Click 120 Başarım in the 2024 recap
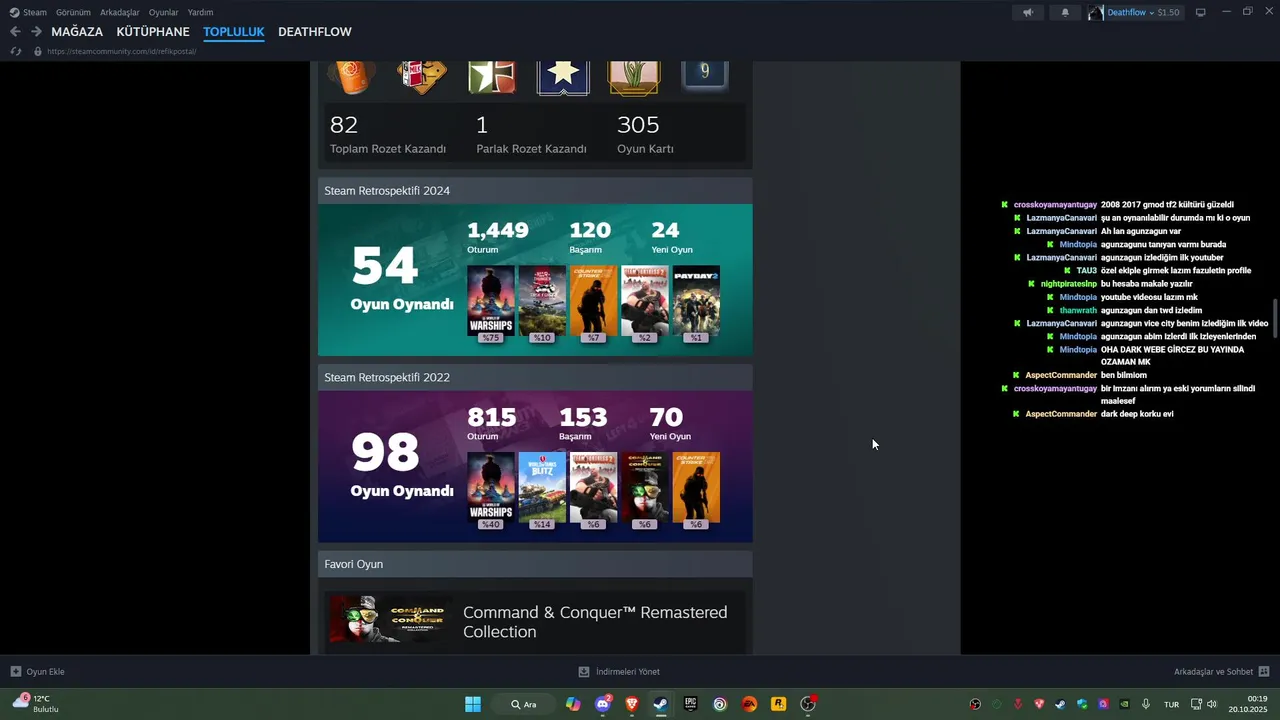Screen dimensions: 1280x720 click(590, 238)
